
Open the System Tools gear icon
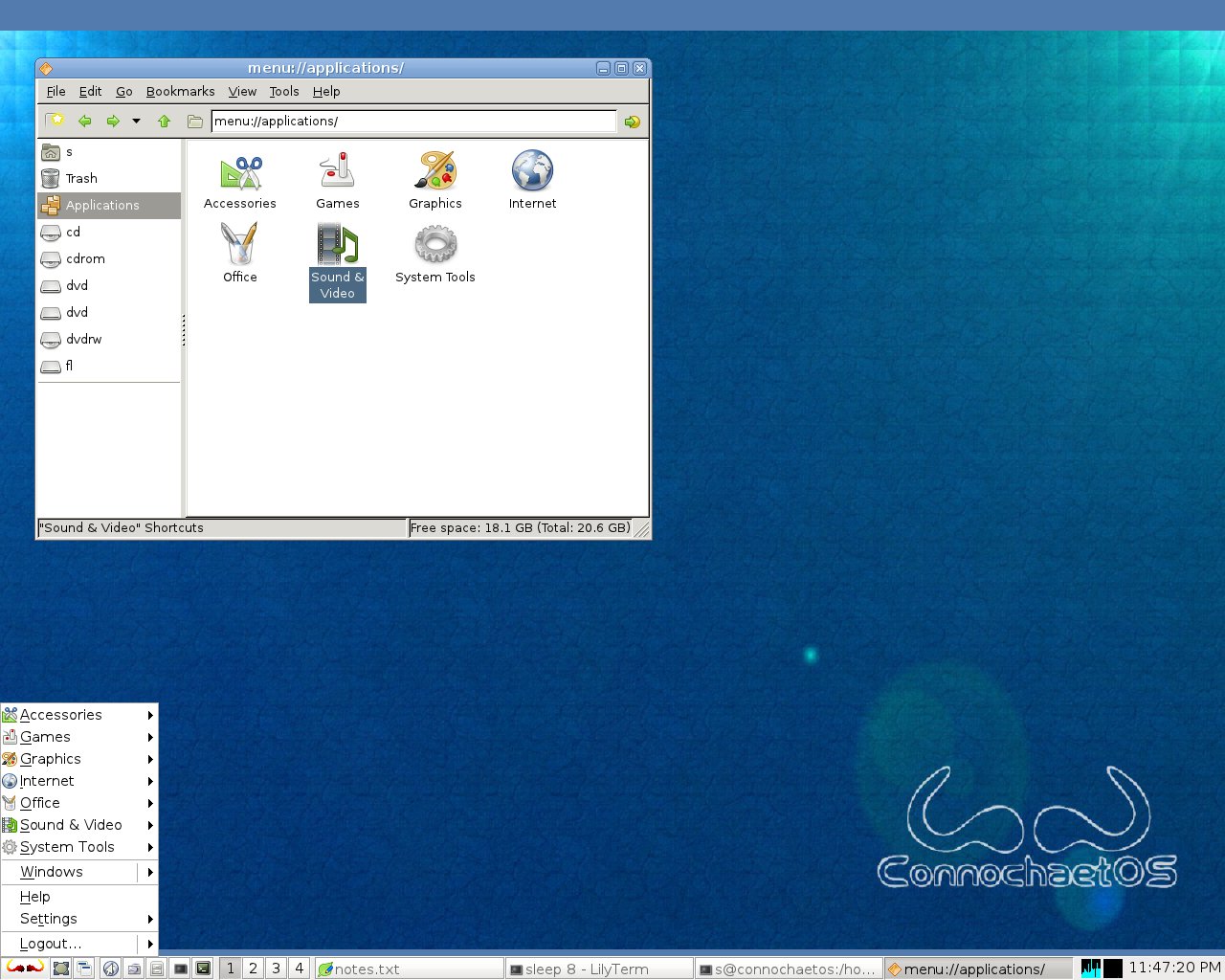click(x=435, y=245)
